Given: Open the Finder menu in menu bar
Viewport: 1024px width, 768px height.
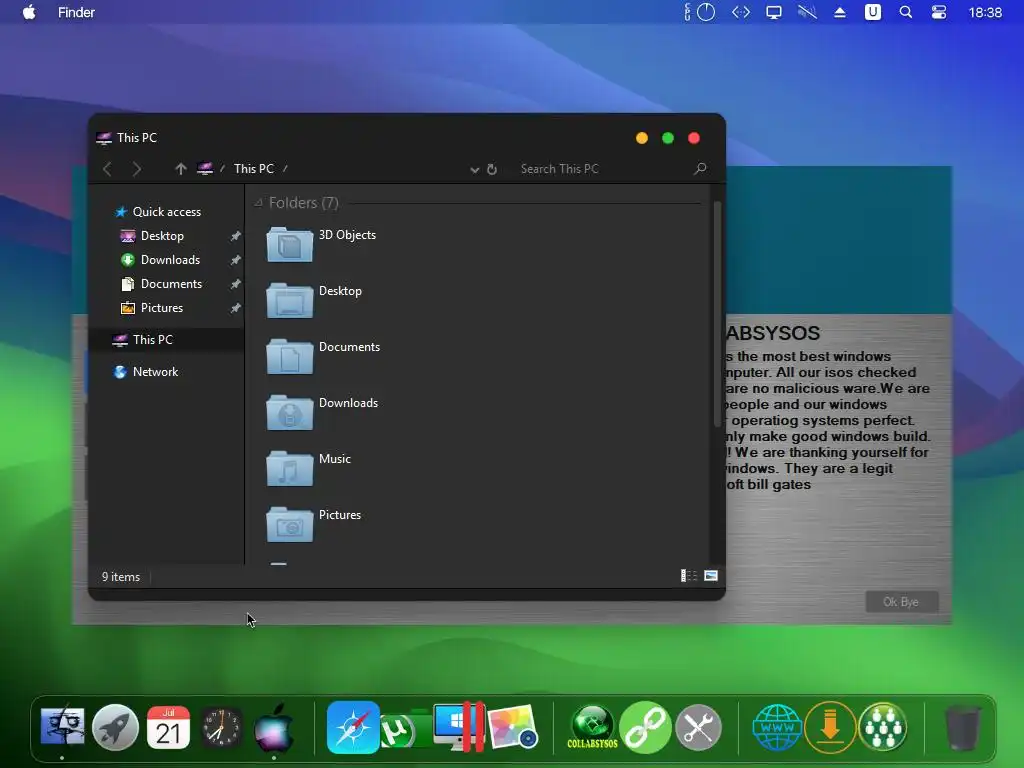Looking at the screenshot, I should click(x=76, y=12).
